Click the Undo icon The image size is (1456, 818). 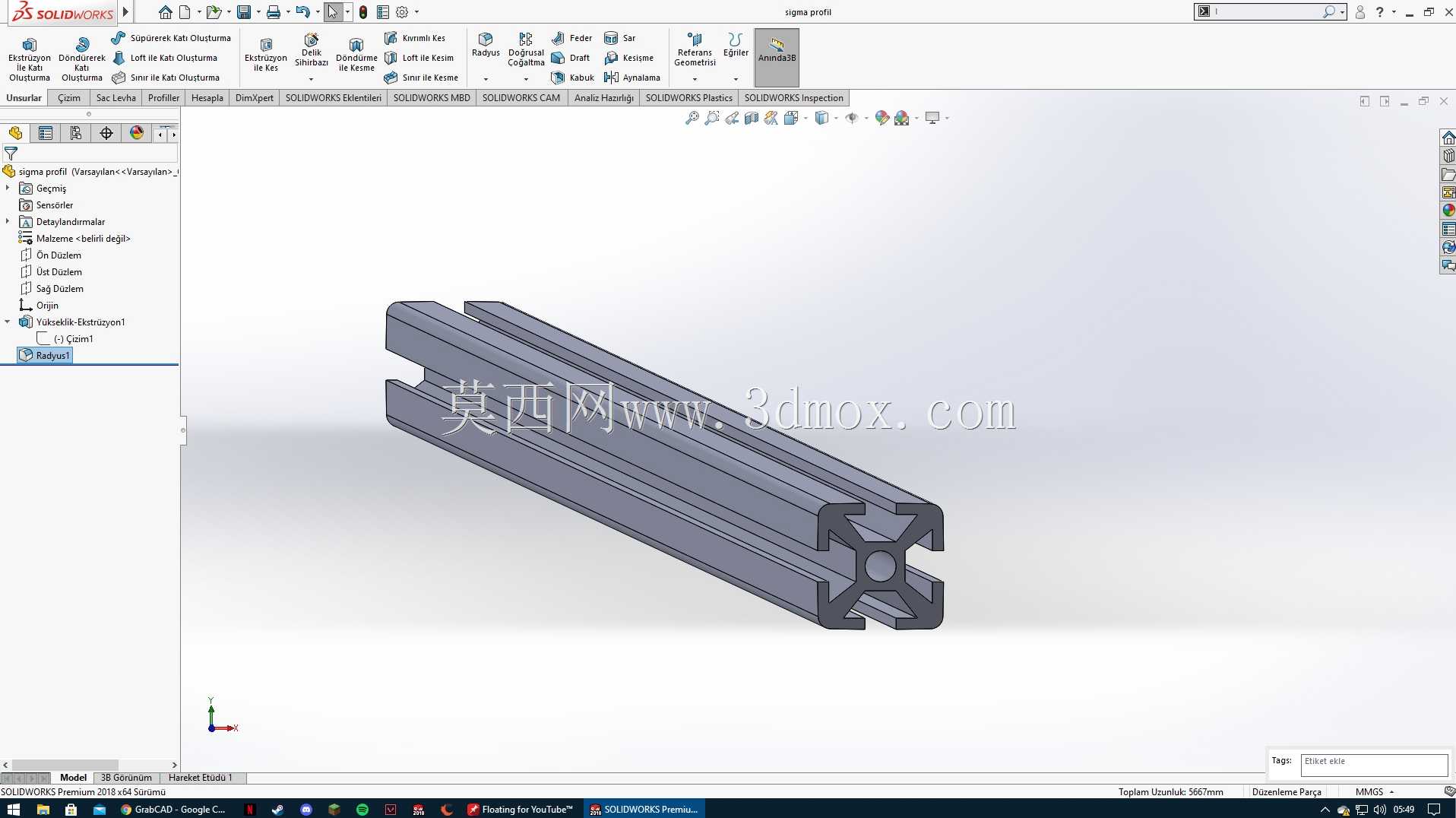[302, 12]
